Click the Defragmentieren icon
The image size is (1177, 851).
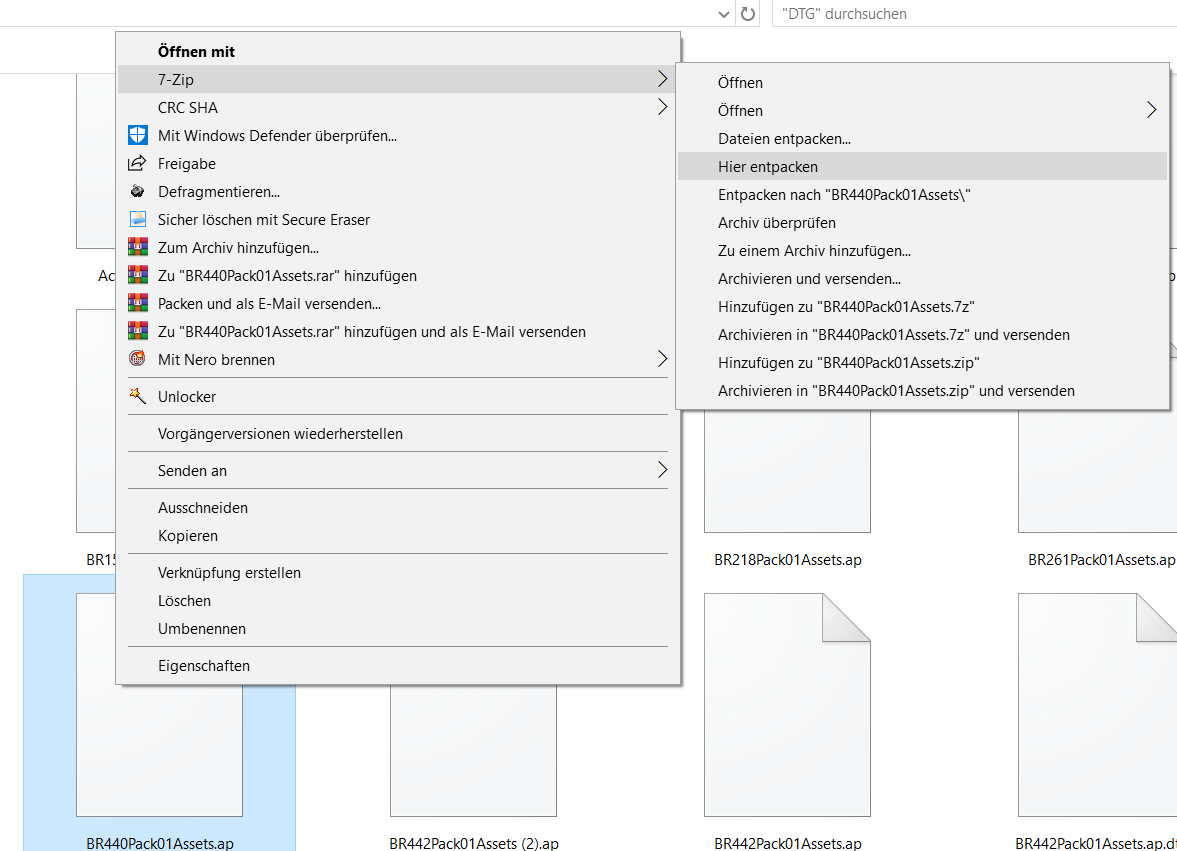pos(137,191)
